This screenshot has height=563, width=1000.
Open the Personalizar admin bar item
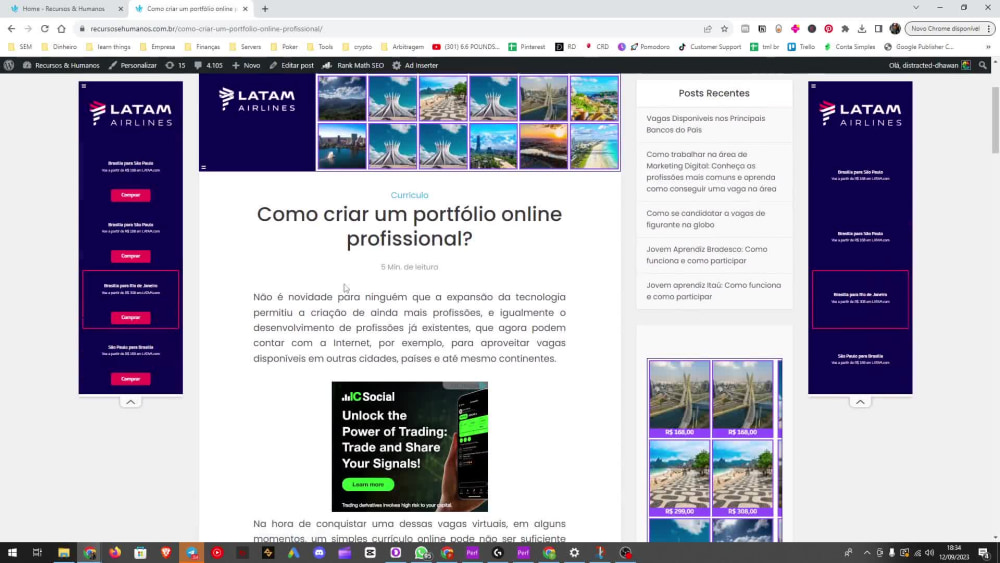[133, 65]
